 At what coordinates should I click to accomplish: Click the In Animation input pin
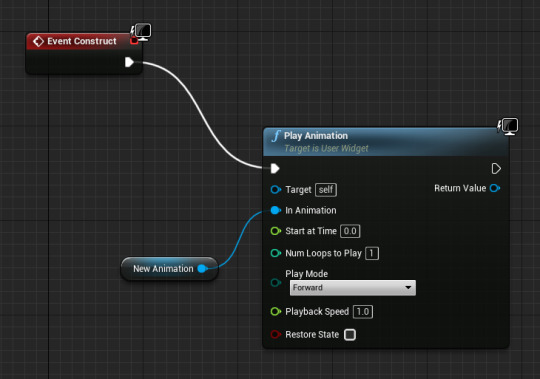click(276, 210)
